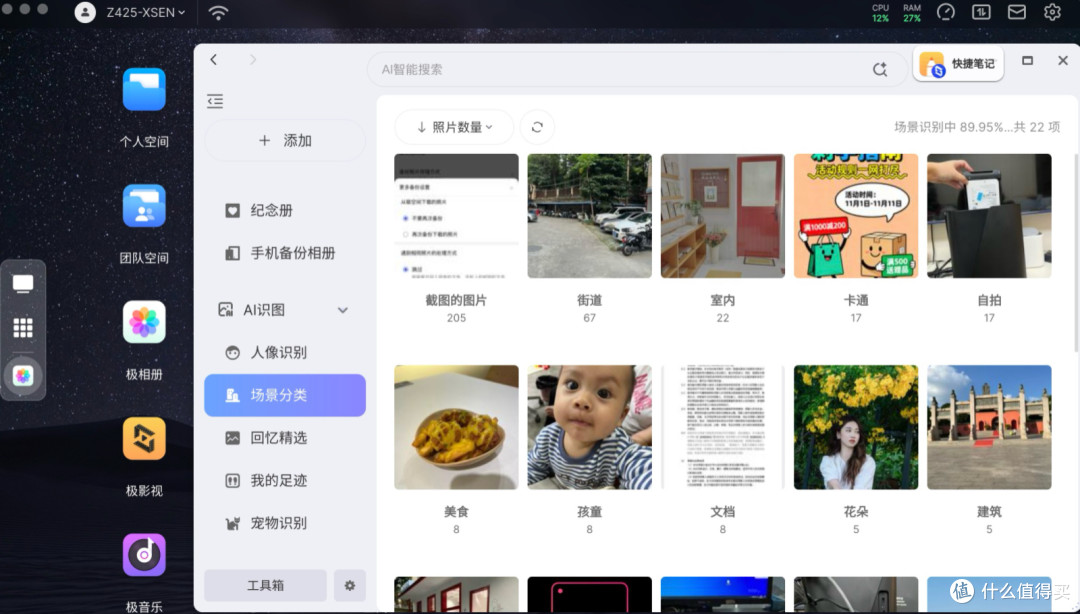Open the 文档 scene thumbnail
This screenshot has width=1080, height=614.
pos(723,427)
